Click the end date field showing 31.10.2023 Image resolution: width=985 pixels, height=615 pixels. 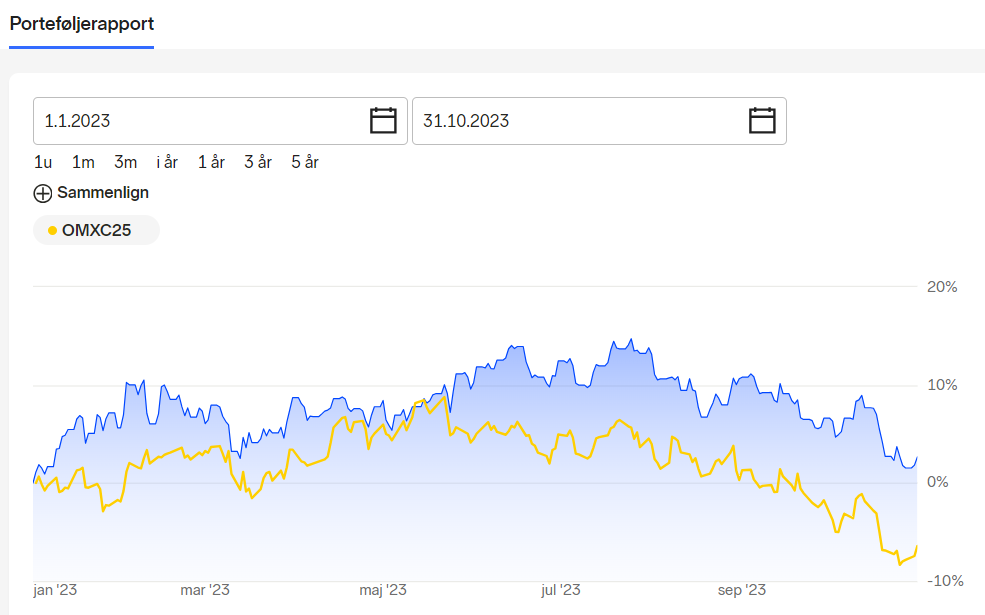point(599,121)
